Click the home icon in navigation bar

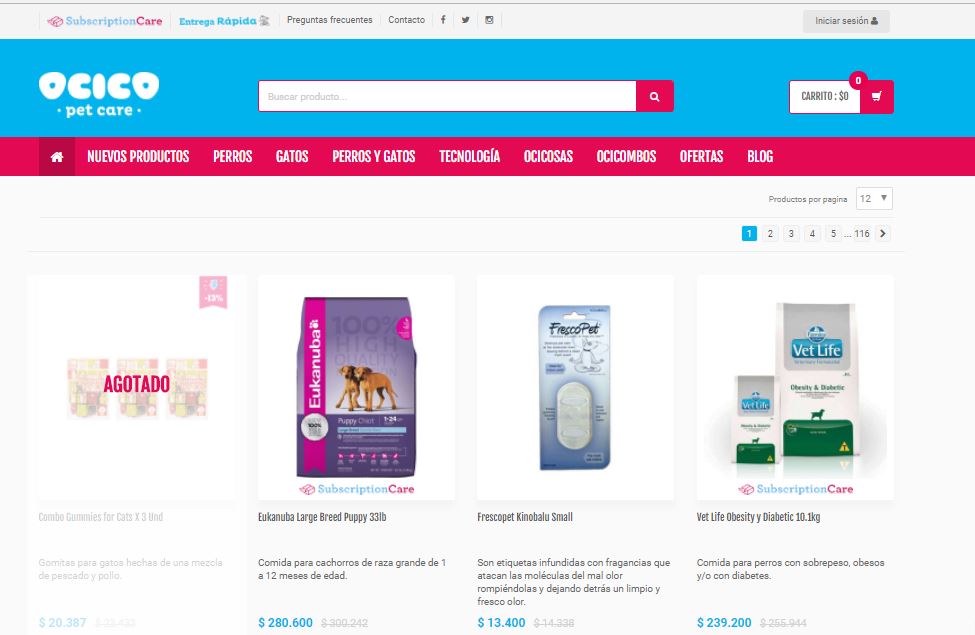click(x=57, y=157)
